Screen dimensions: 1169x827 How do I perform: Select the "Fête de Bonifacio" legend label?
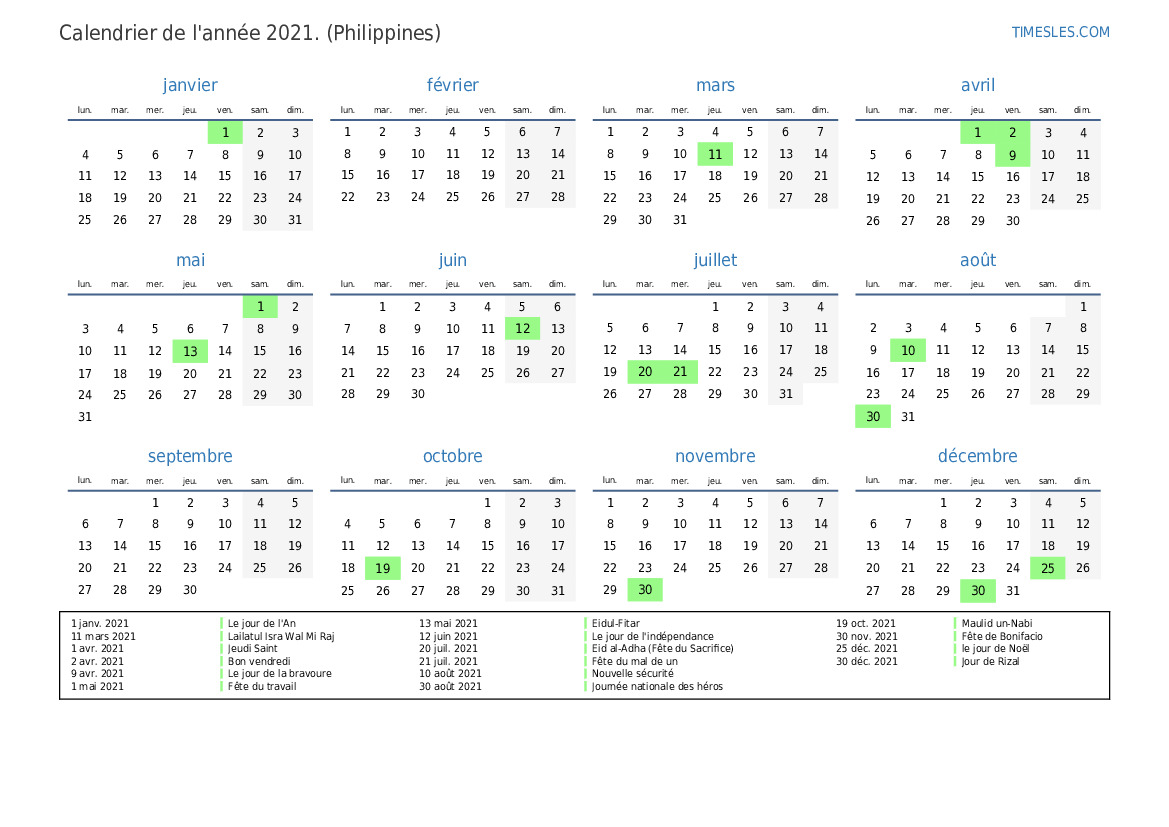click(x=1002, y=636)
